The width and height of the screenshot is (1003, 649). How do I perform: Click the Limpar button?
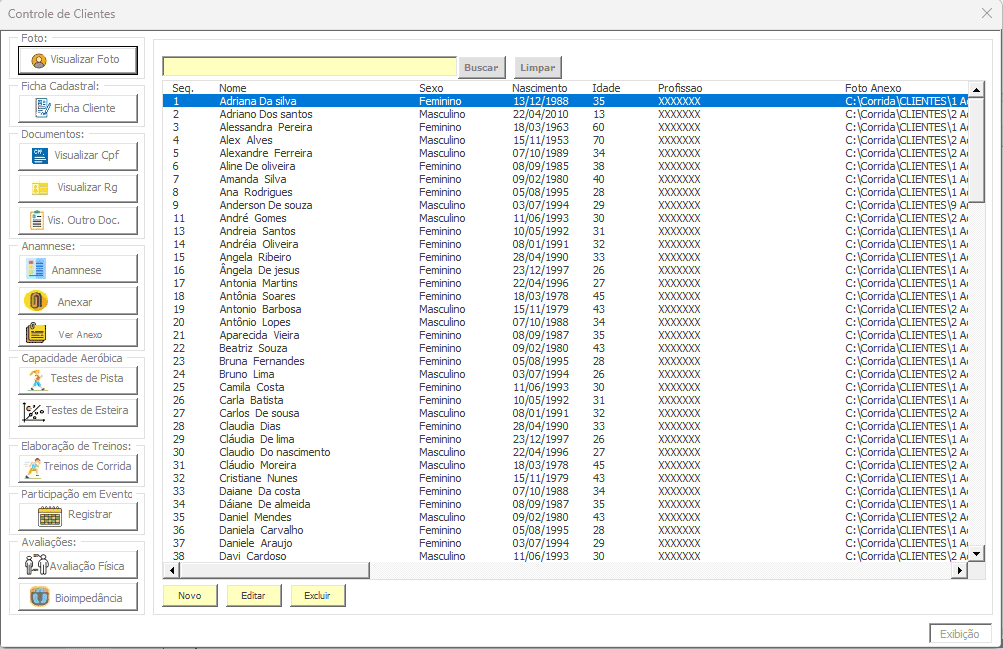[x=537, y=68]
